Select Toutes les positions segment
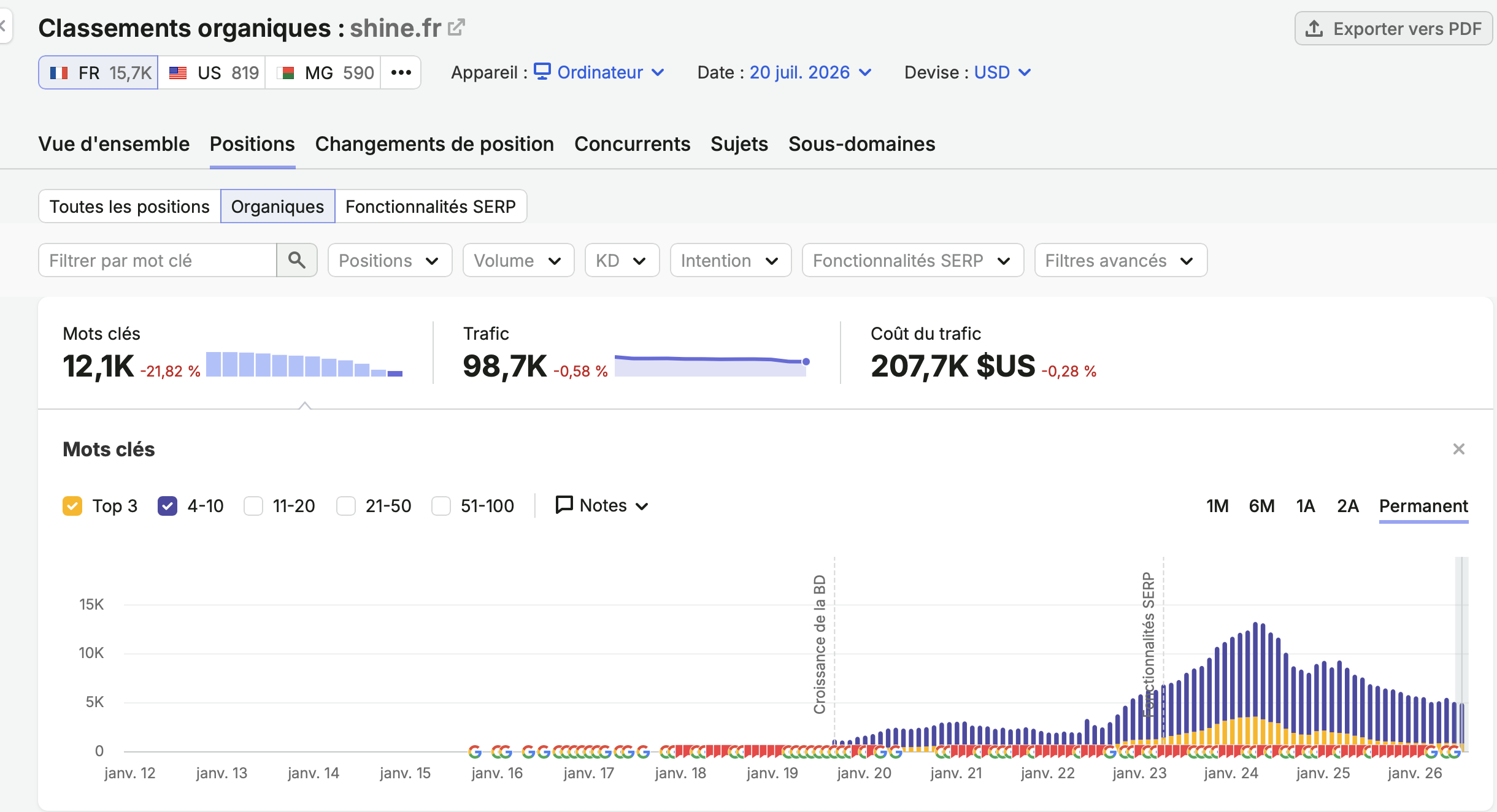 click(x=129, y=206)
